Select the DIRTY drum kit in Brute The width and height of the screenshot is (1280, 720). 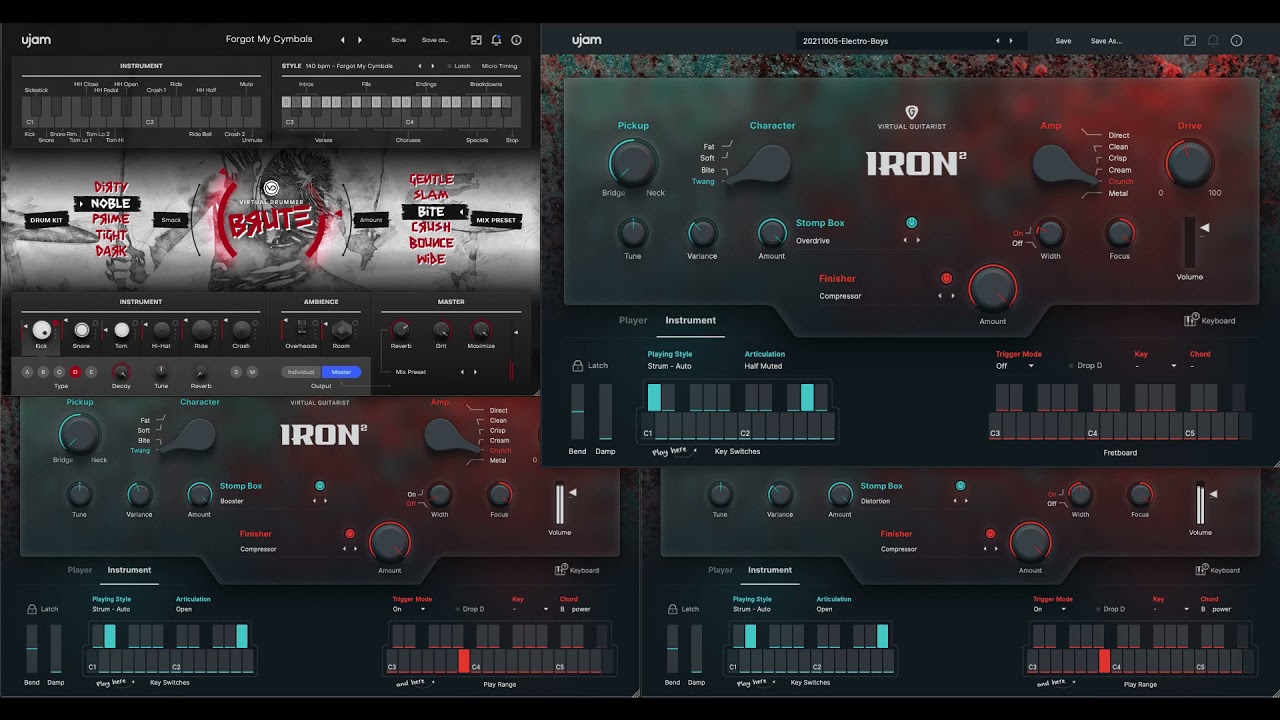tap(111, 188)
